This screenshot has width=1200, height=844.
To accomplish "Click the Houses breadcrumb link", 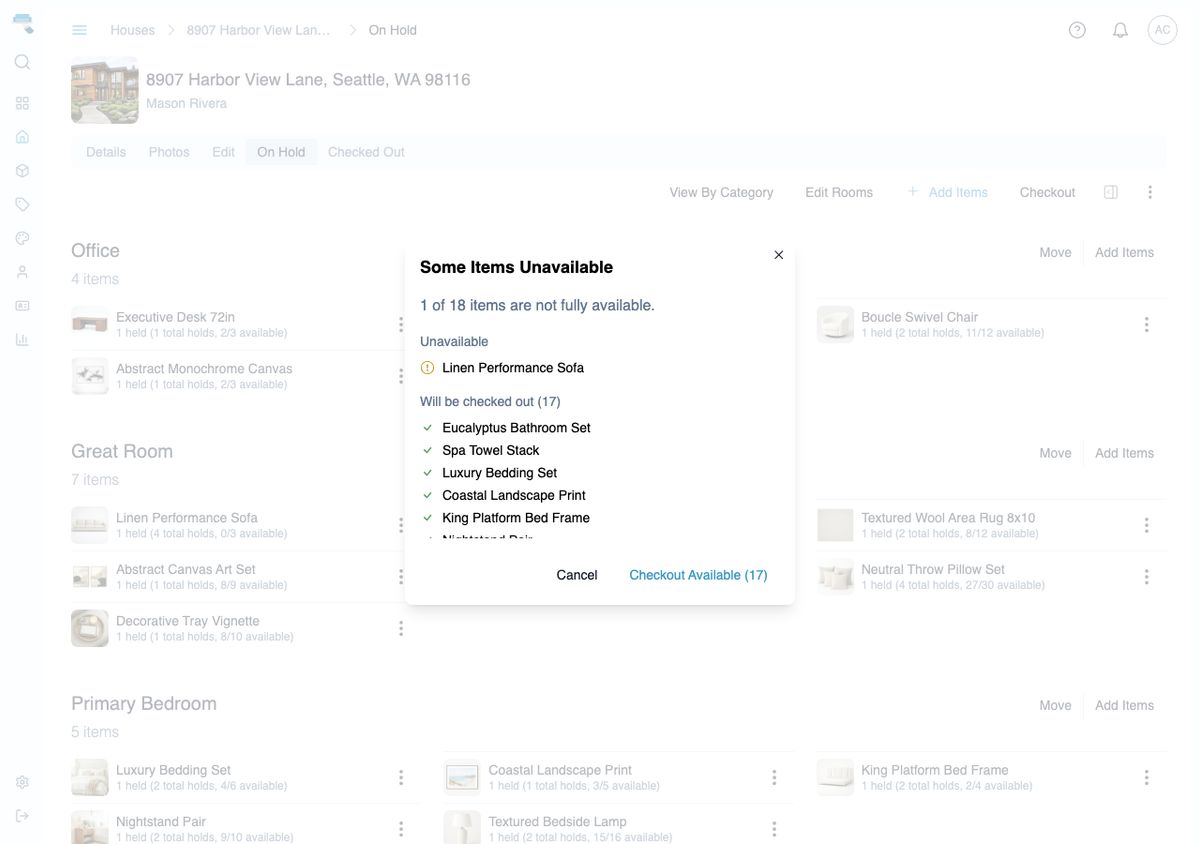I will click(132, 30).
